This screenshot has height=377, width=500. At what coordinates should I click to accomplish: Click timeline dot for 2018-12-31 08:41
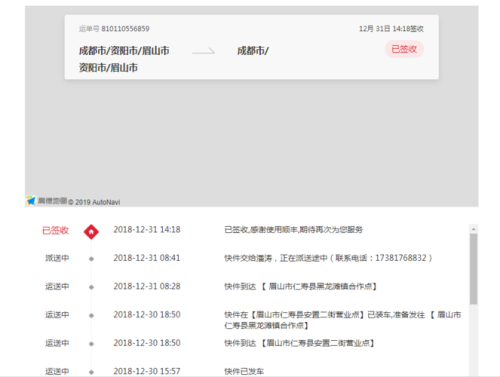tap(91, 259)
